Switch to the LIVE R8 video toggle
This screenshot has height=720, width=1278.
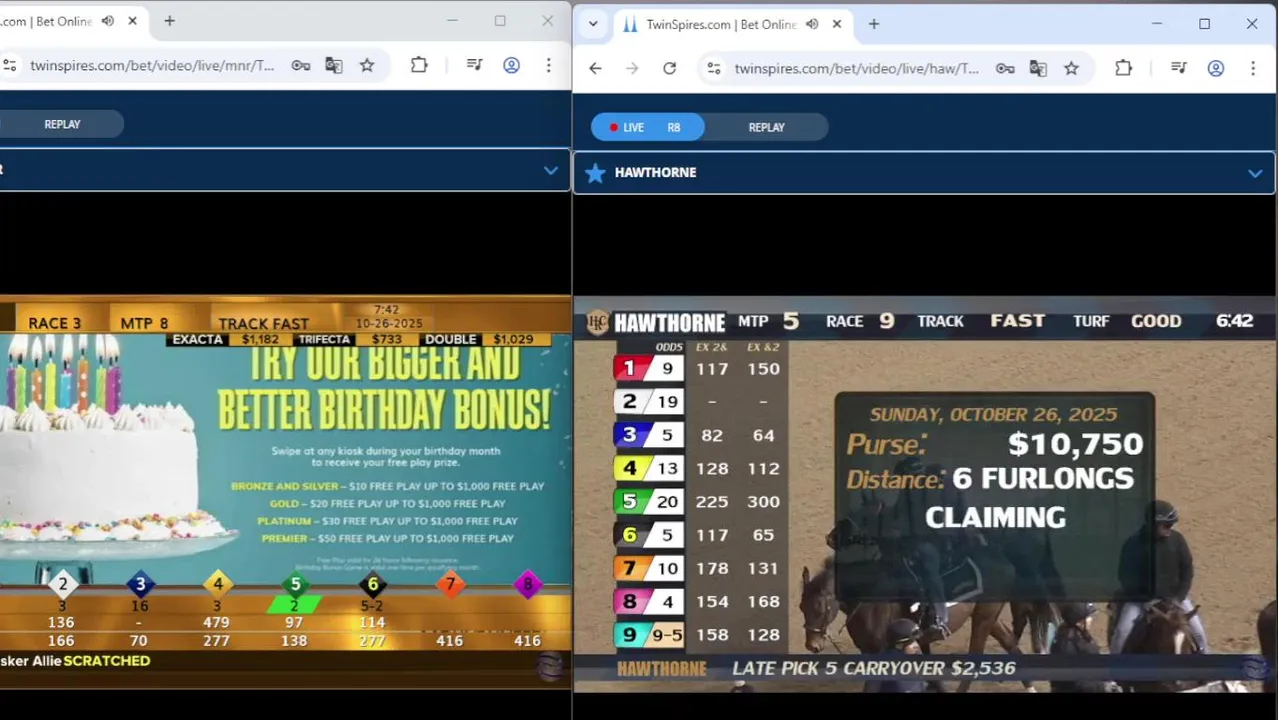648,127
